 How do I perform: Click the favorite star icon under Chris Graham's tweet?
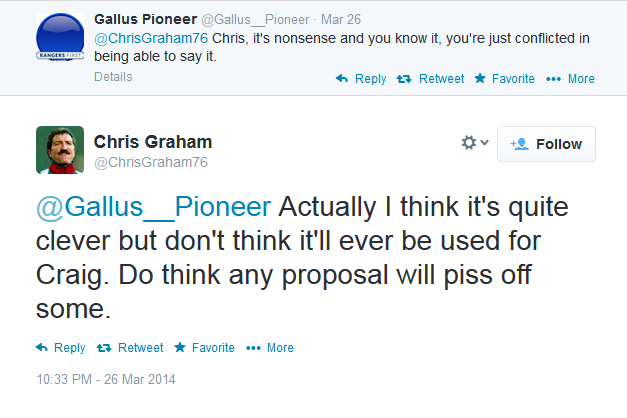coord(180,347)
